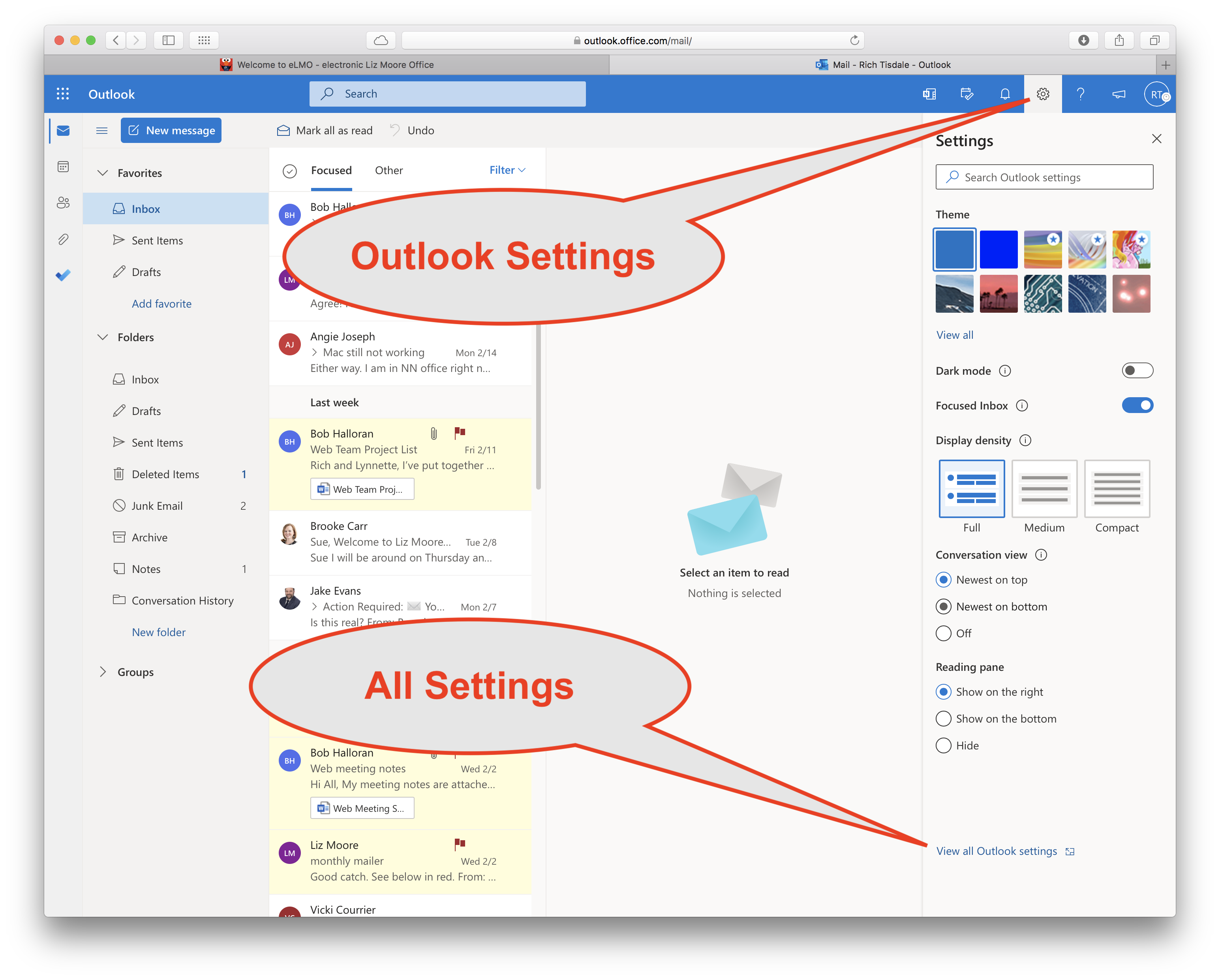Open the Files paperclip icon in left rail
This screenshot has width=1220, height=980.
click(64, 239)
